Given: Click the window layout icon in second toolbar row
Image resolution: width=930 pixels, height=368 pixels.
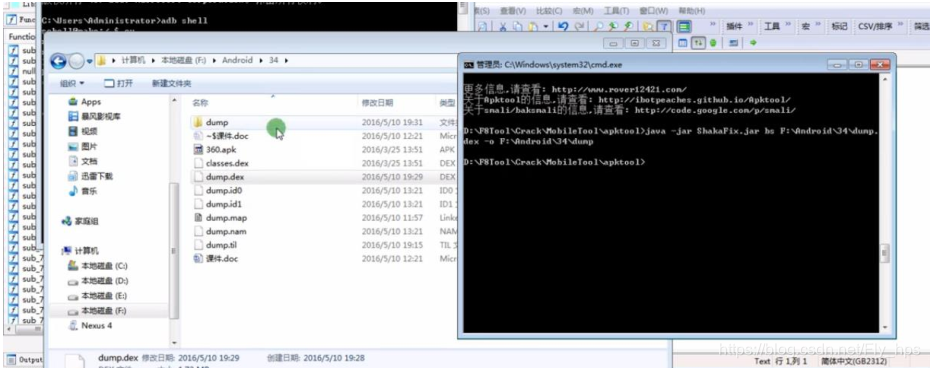Looking at the screenshot, I should pos(683,43).
